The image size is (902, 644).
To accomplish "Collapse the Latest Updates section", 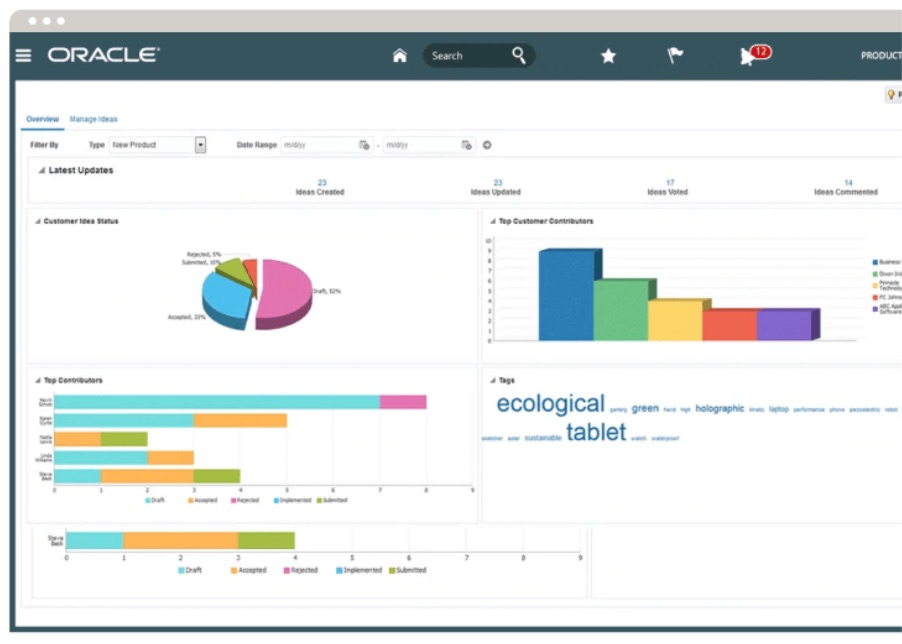I will tap(41, 171).
